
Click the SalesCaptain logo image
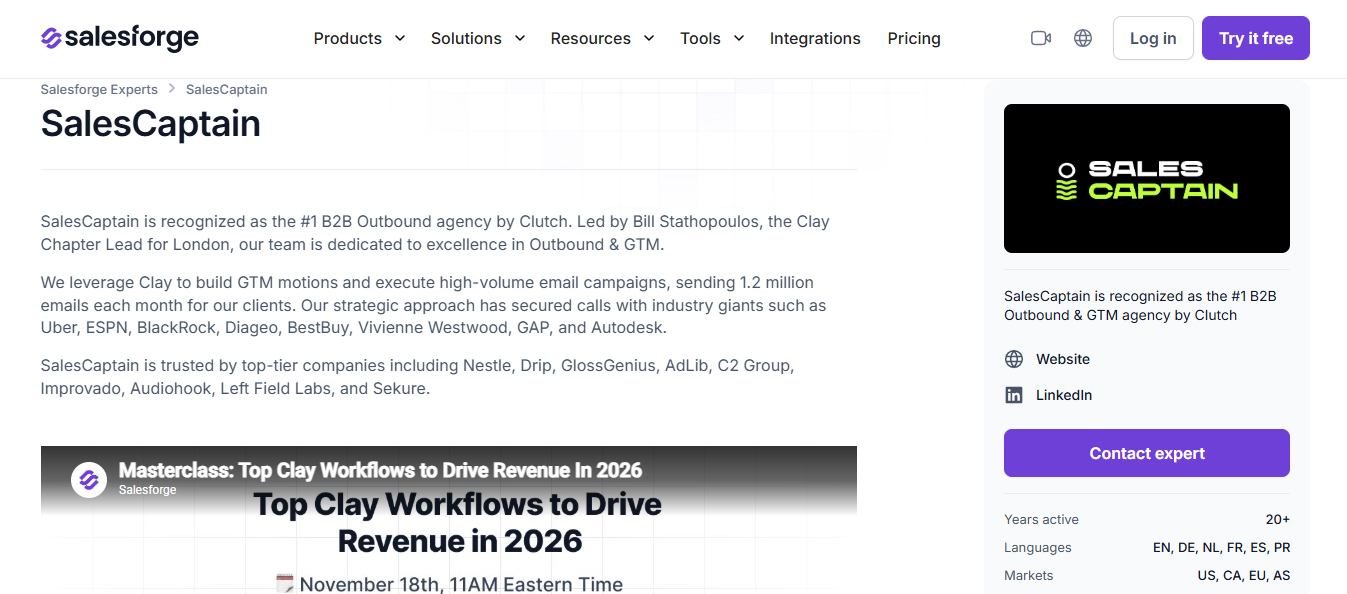(x=1147, y=179)
